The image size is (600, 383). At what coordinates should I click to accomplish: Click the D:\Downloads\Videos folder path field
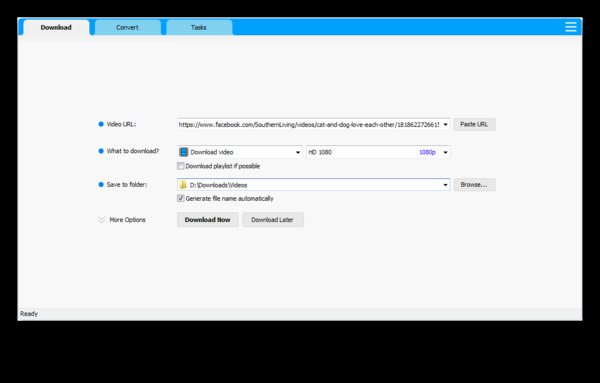pyautogui.click(x=314, y=185)
